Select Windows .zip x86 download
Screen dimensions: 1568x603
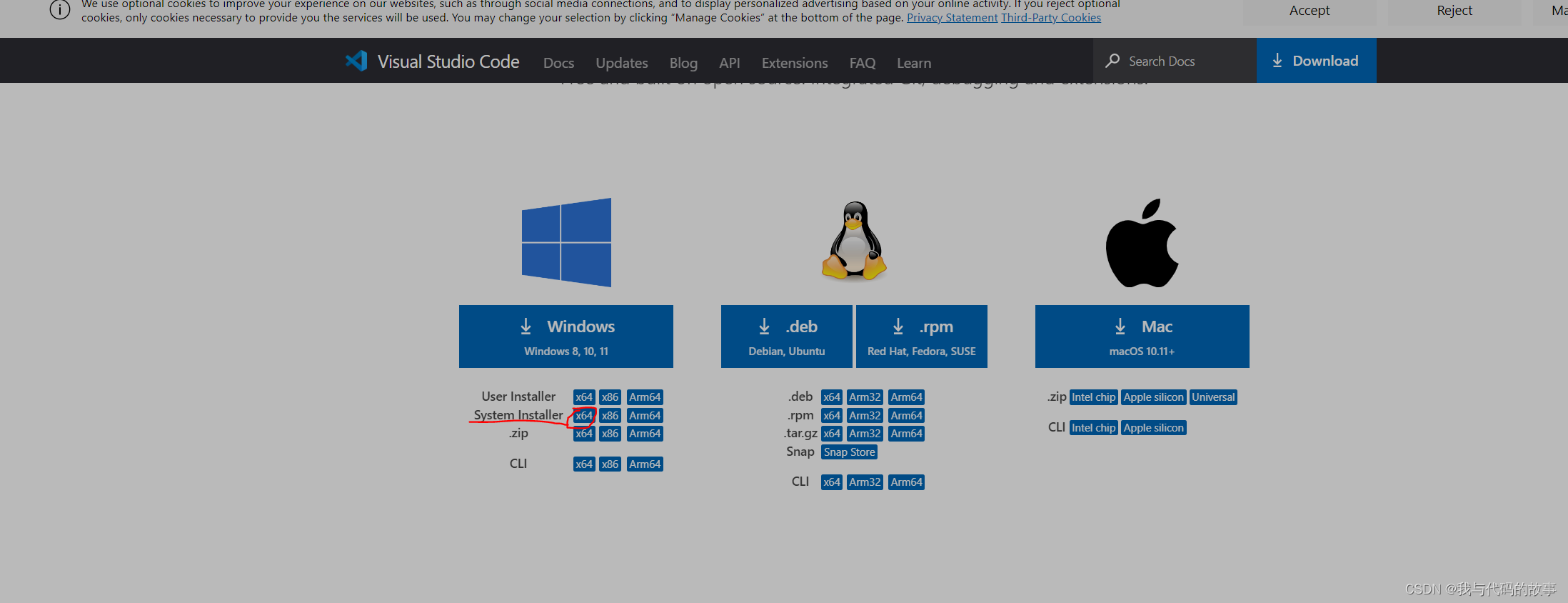click(610, 434)
